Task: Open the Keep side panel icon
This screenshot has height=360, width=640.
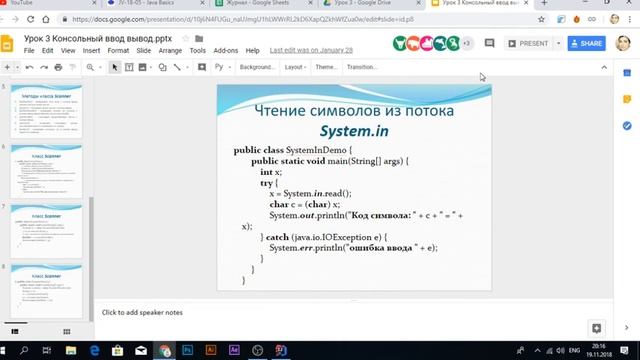Action: coord(627,99)
